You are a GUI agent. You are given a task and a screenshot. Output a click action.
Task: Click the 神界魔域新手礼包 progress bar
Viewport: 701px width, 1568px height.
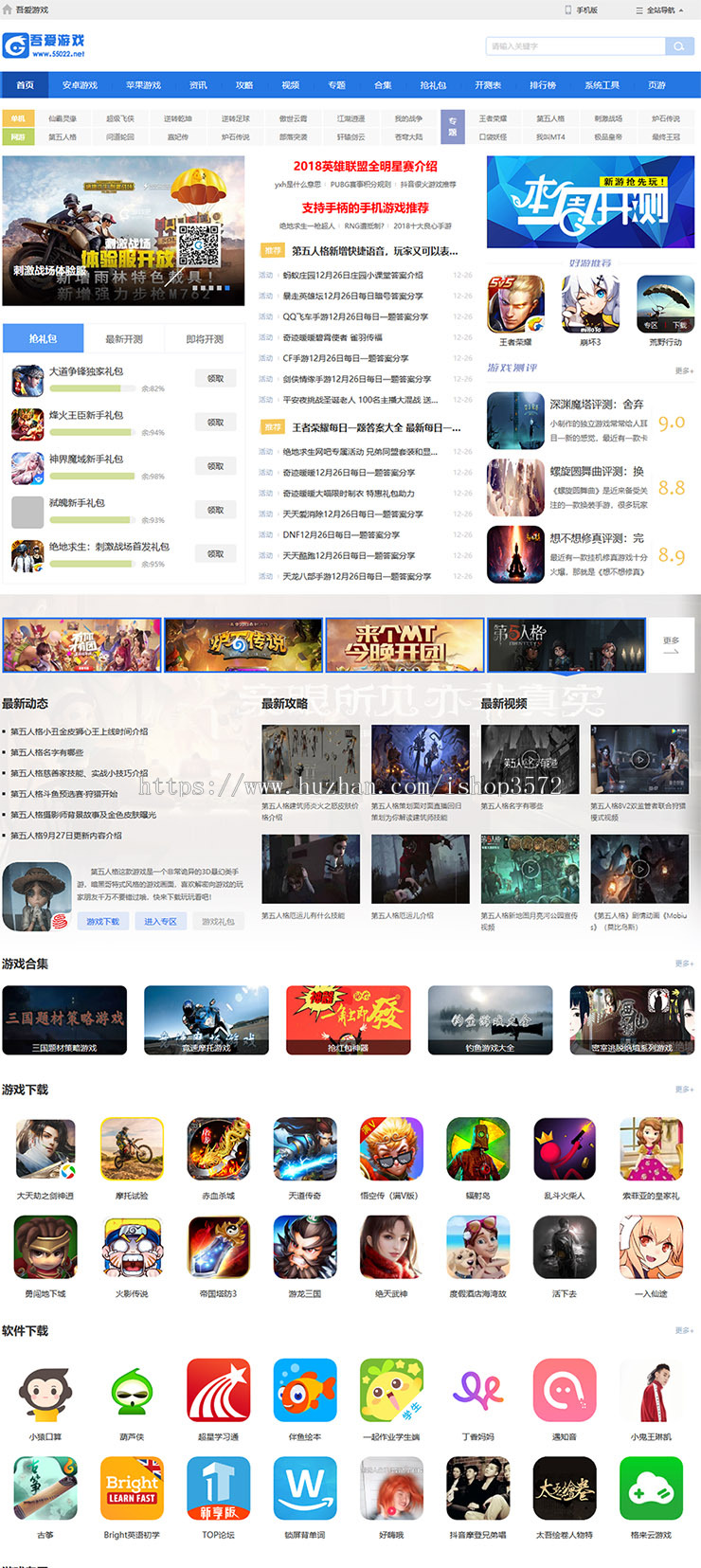93,476
